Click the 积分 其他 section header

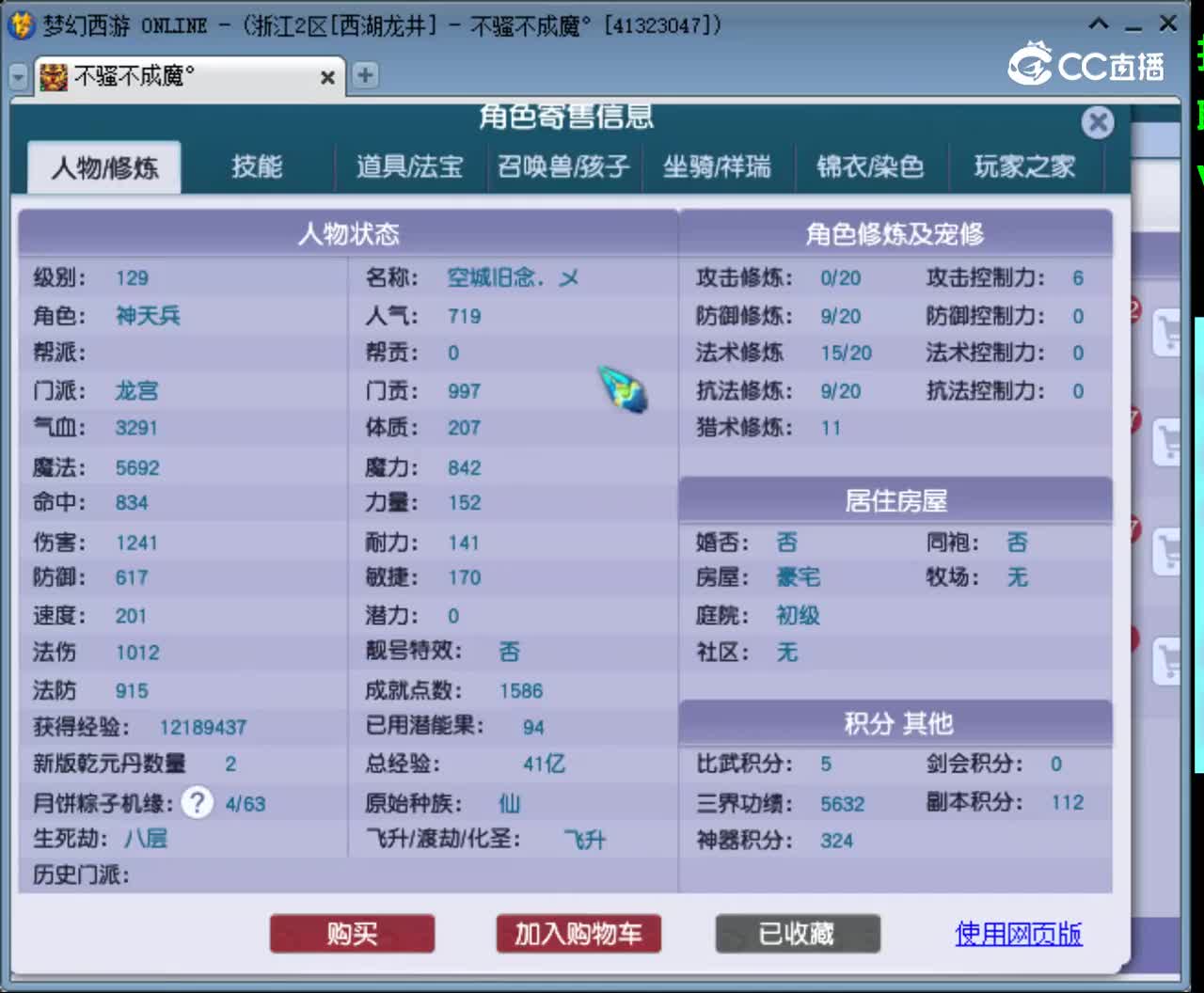895,723
